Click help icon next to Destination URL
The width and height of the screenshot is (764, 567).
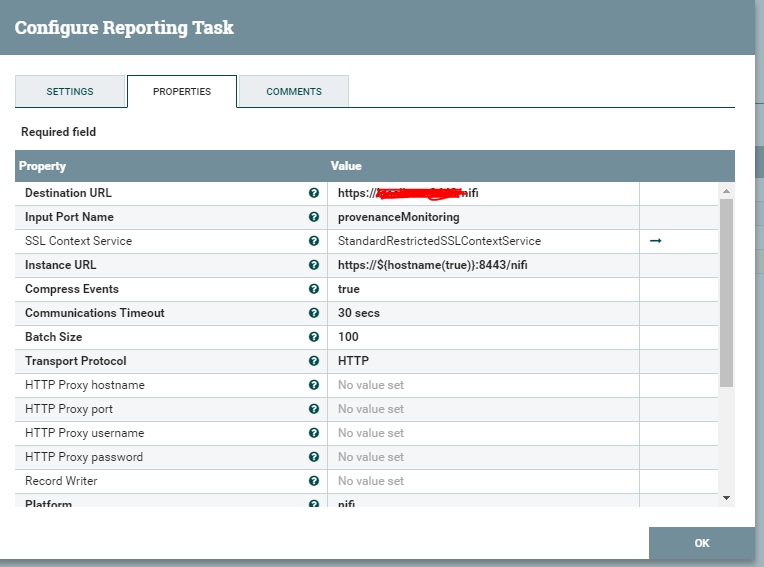click(x=314, y=193)
